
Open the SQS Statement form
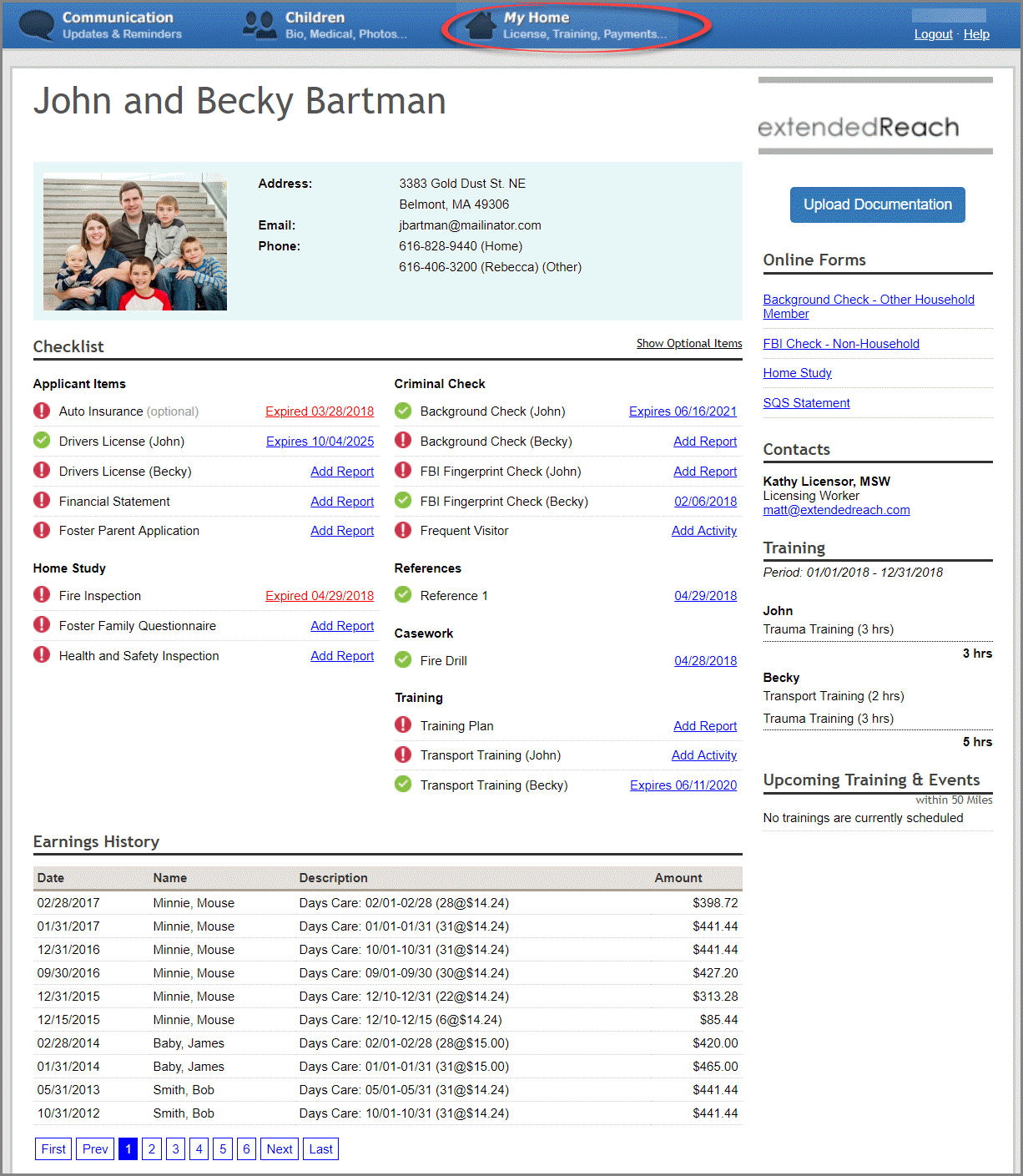806,403
